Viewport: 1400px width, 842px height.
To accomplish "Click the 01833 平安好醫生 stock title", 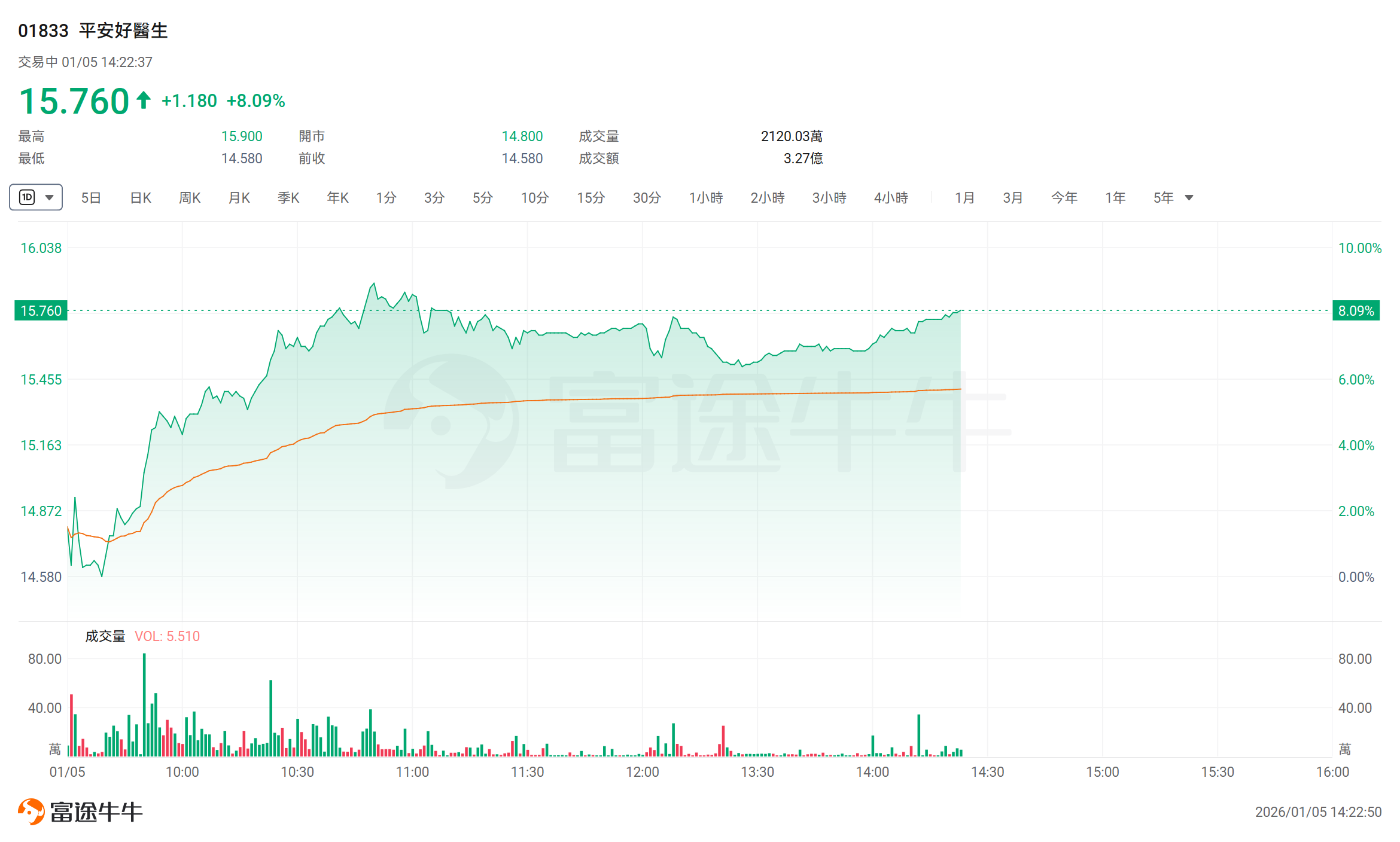I will (x=93, y=30).
